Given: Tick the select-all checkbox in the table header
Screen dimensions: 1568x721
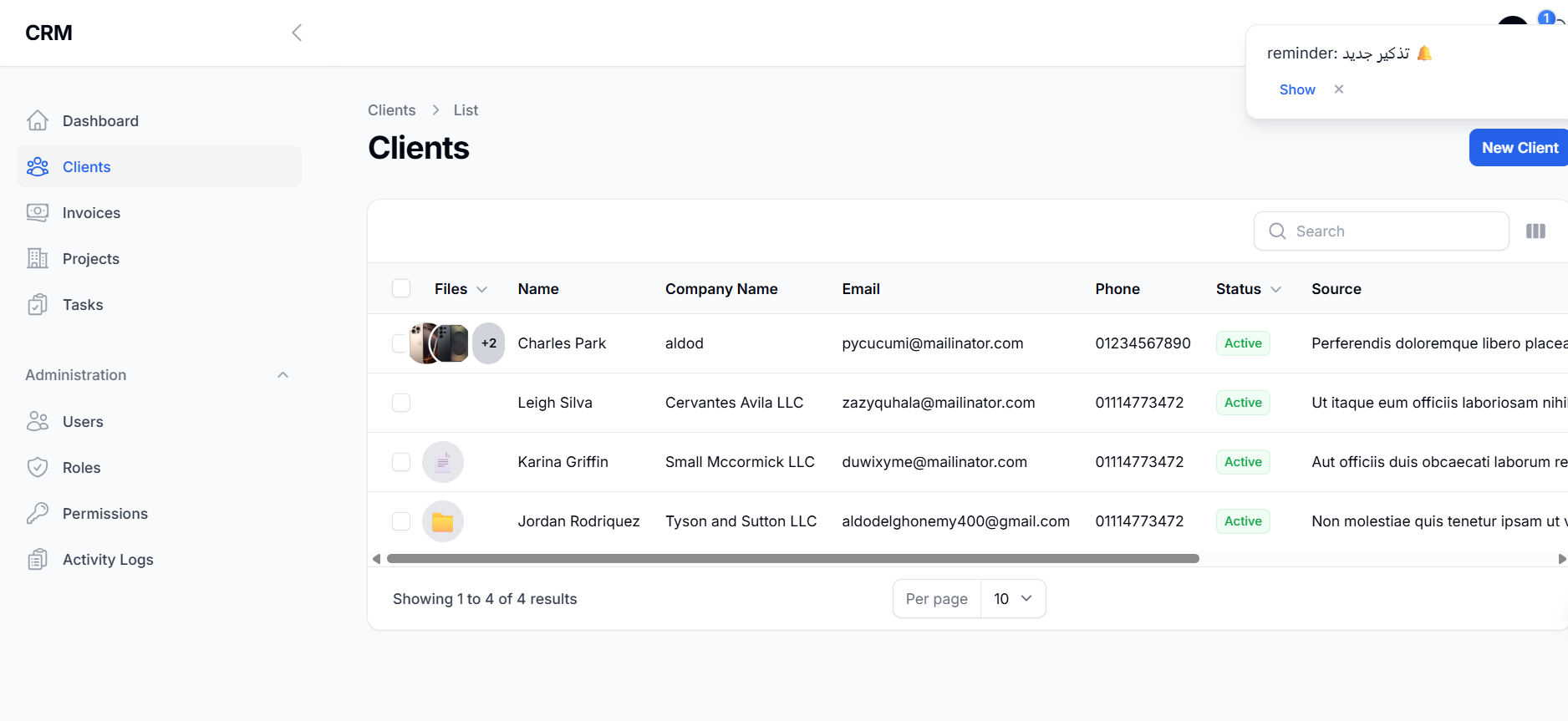Looking at the screenshot, I should coord(401,288).
